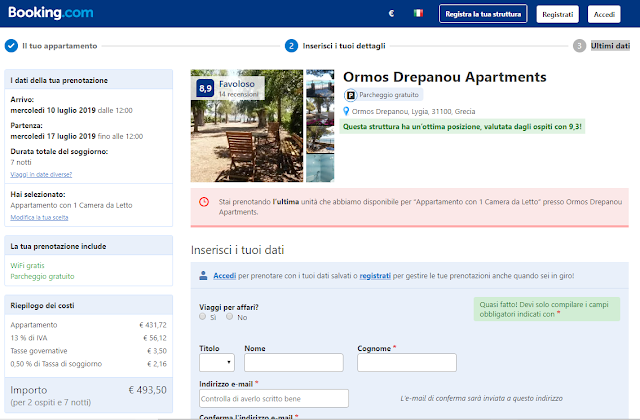Click the 14 recensioni text
The image size is (640, 420).
pyautogui.click(x=238, y=94)
